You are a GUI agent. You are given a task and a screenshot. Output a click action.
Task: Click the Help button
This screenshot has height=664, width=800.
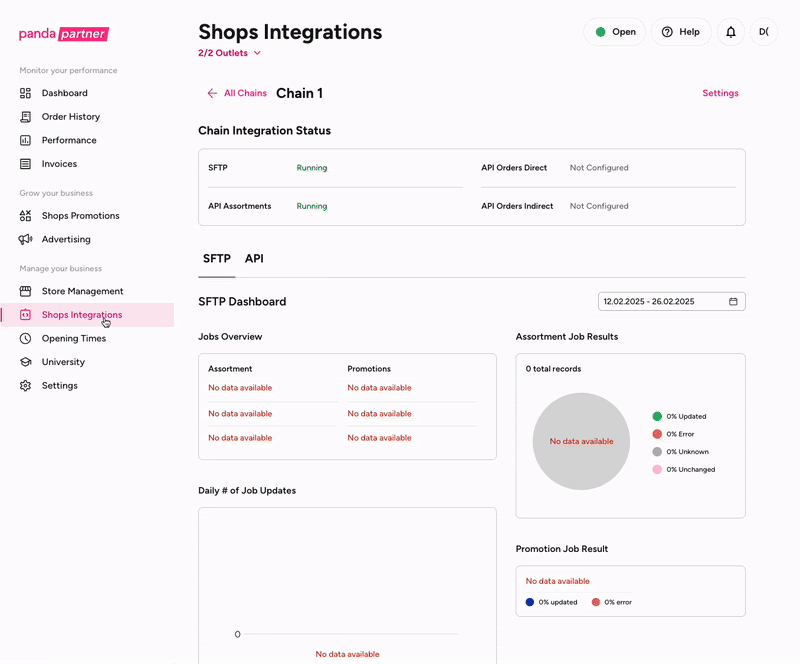pos(680,32)
